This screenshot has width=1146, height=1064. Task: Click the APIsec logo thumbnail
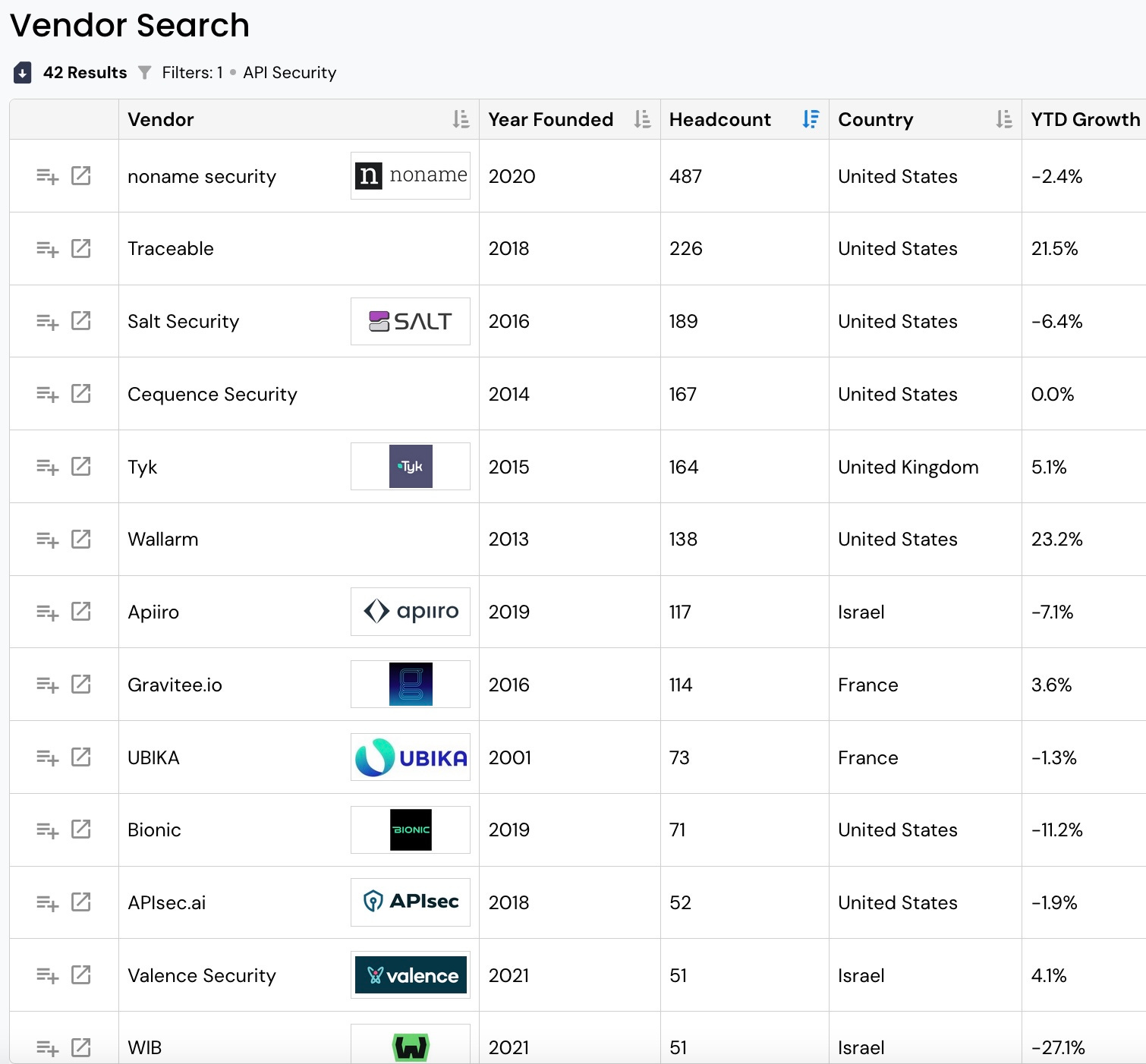pyautogui.click(x=411, y=902)
